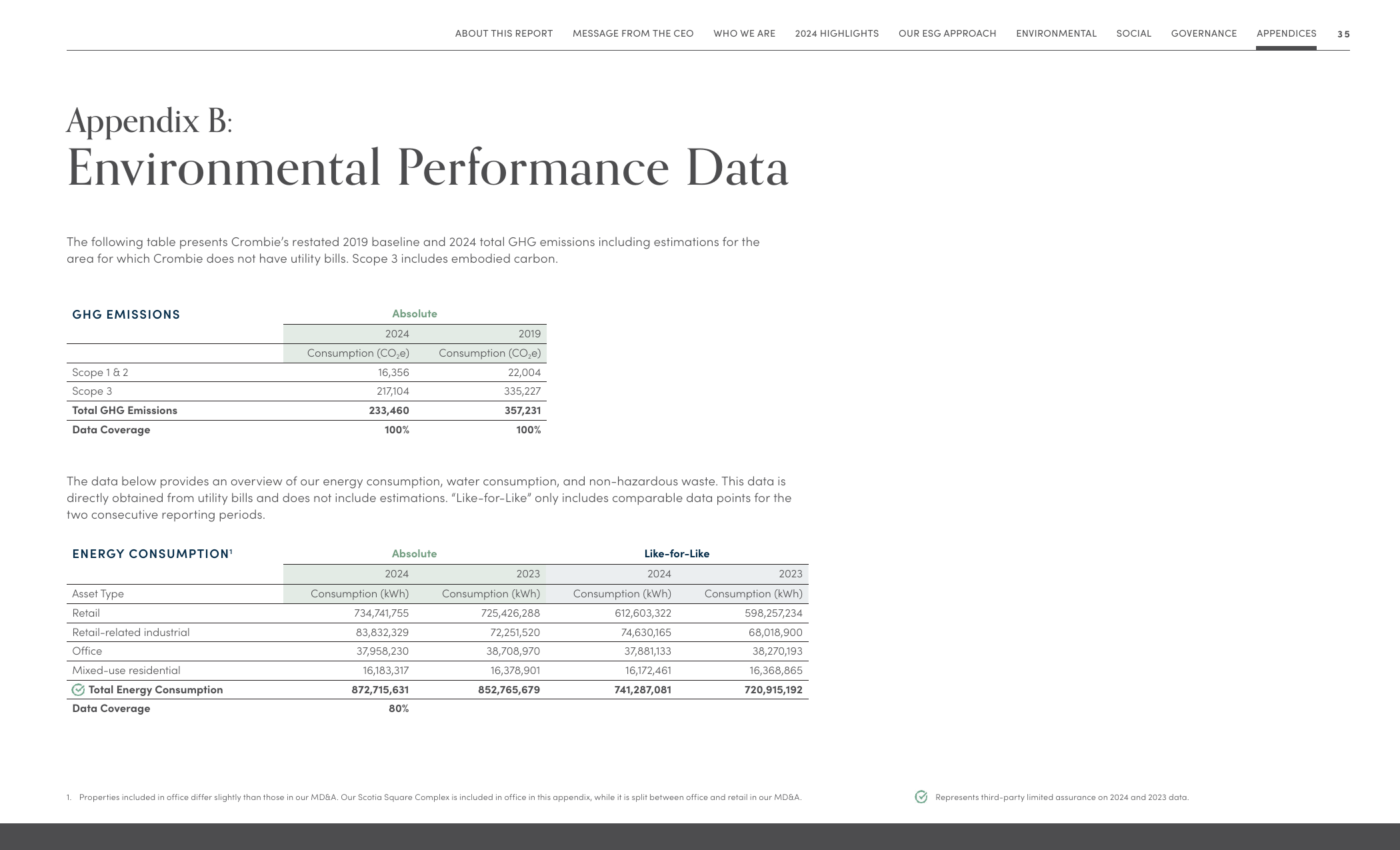Click the Scope 1 & 2 2024 value 16,356
Screen dimensions: 1400x850
(x=393, y=373)
